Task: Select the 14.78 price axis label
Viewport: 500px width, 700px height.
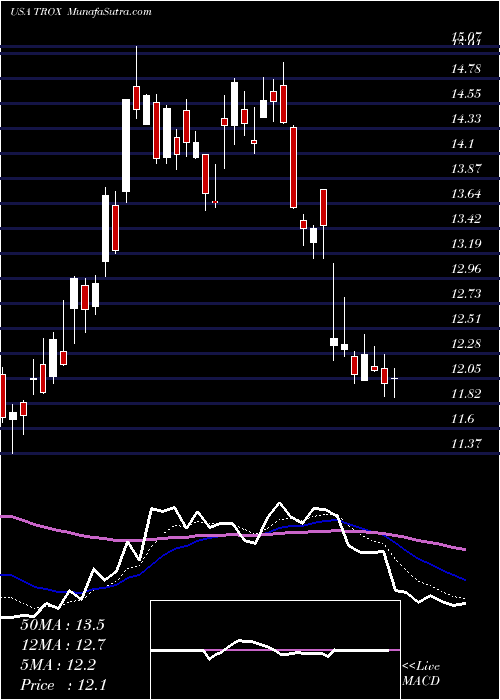Action: click(x=466, y=69)
